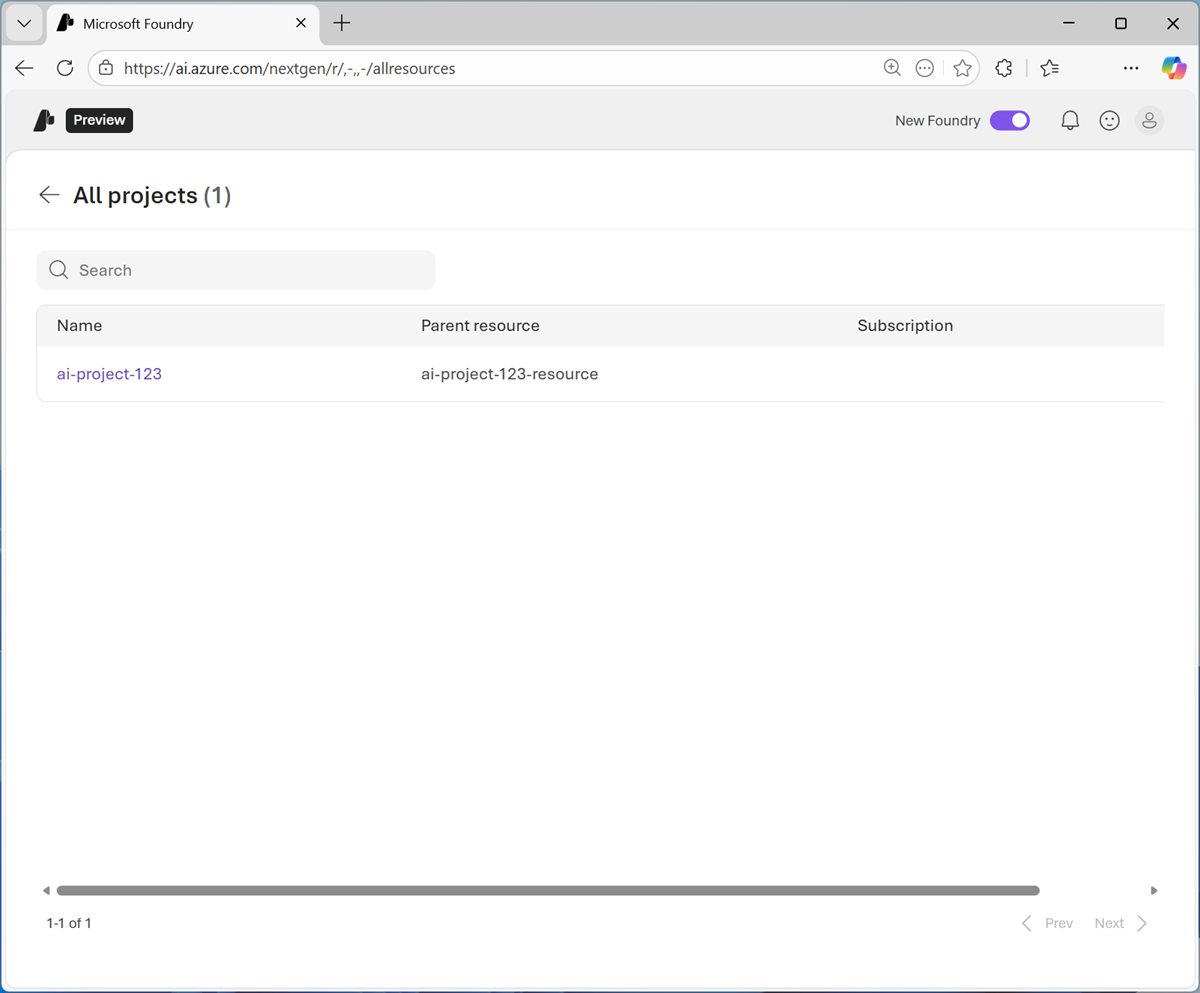Open your account profile avatar
Screen dimensions: 1200x993
(x=1149, y=120)
